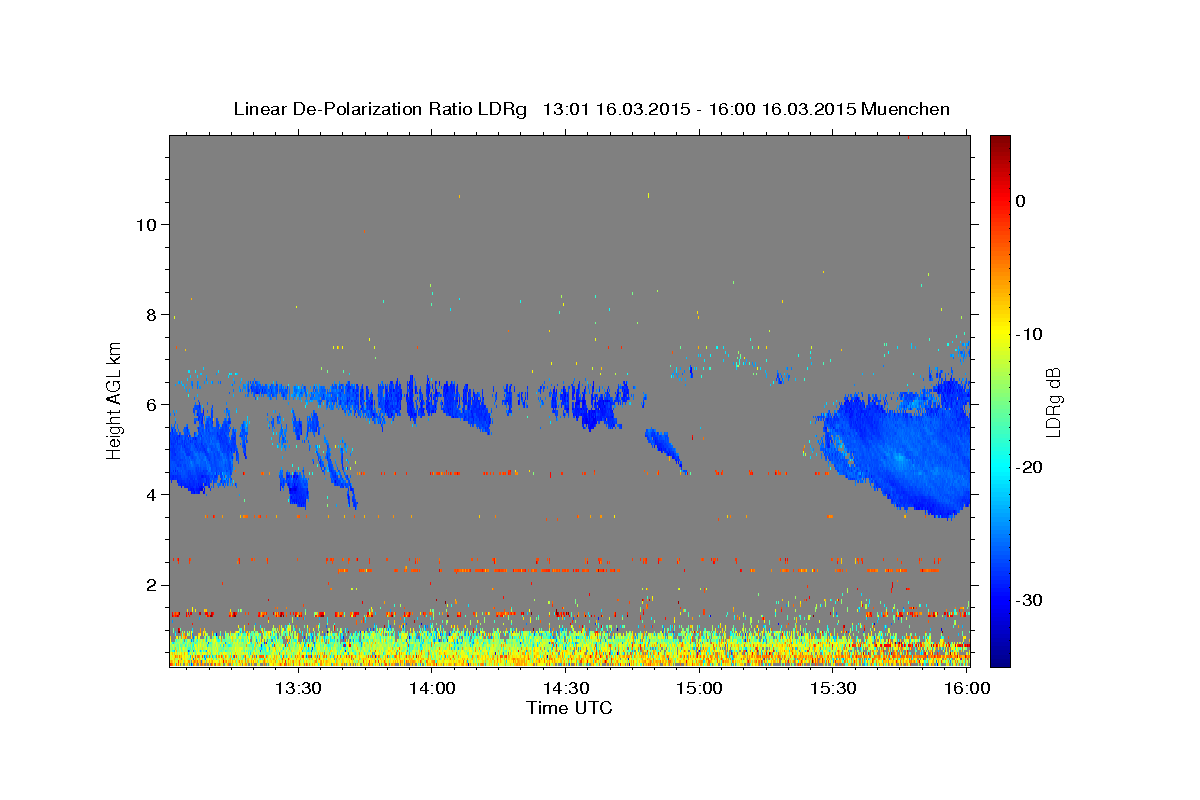Select the 15:30 time axis label
Screen dimensions: 1200x800
[x=833, y=689]
